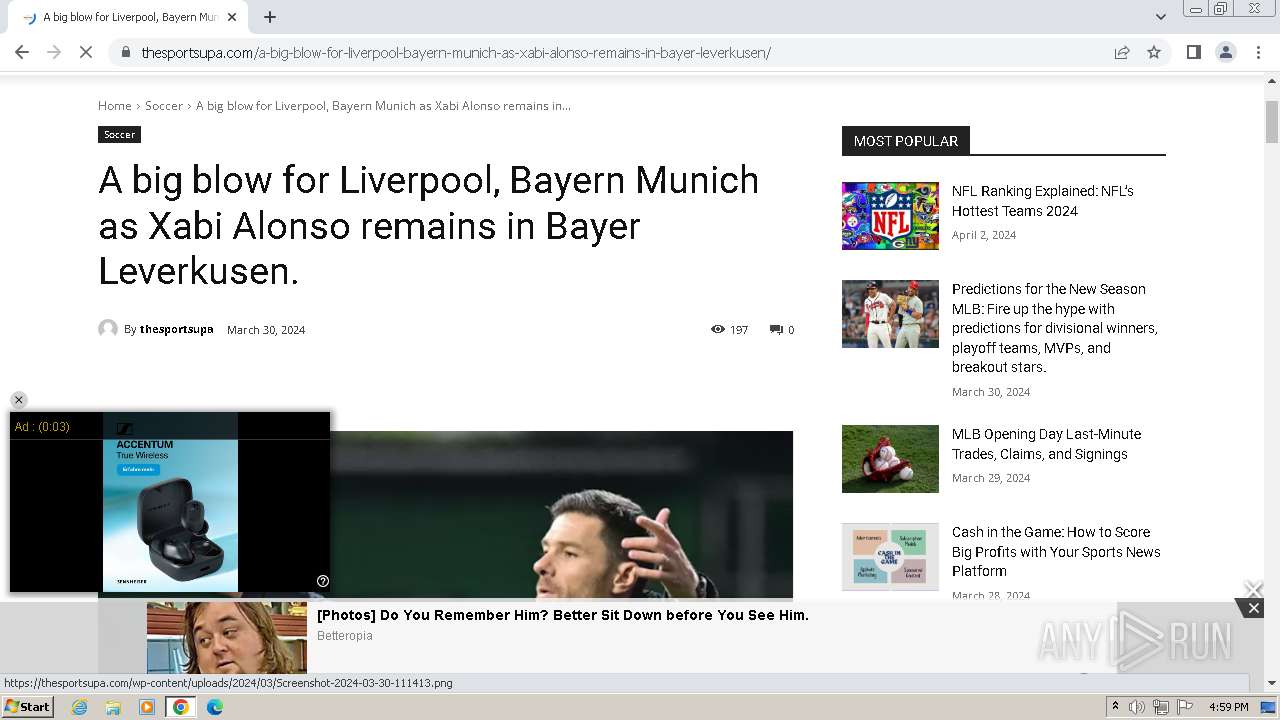Open Chrome three-dot menu
This screenshot has width=1280, height=720.
(x=1258, y=52)
